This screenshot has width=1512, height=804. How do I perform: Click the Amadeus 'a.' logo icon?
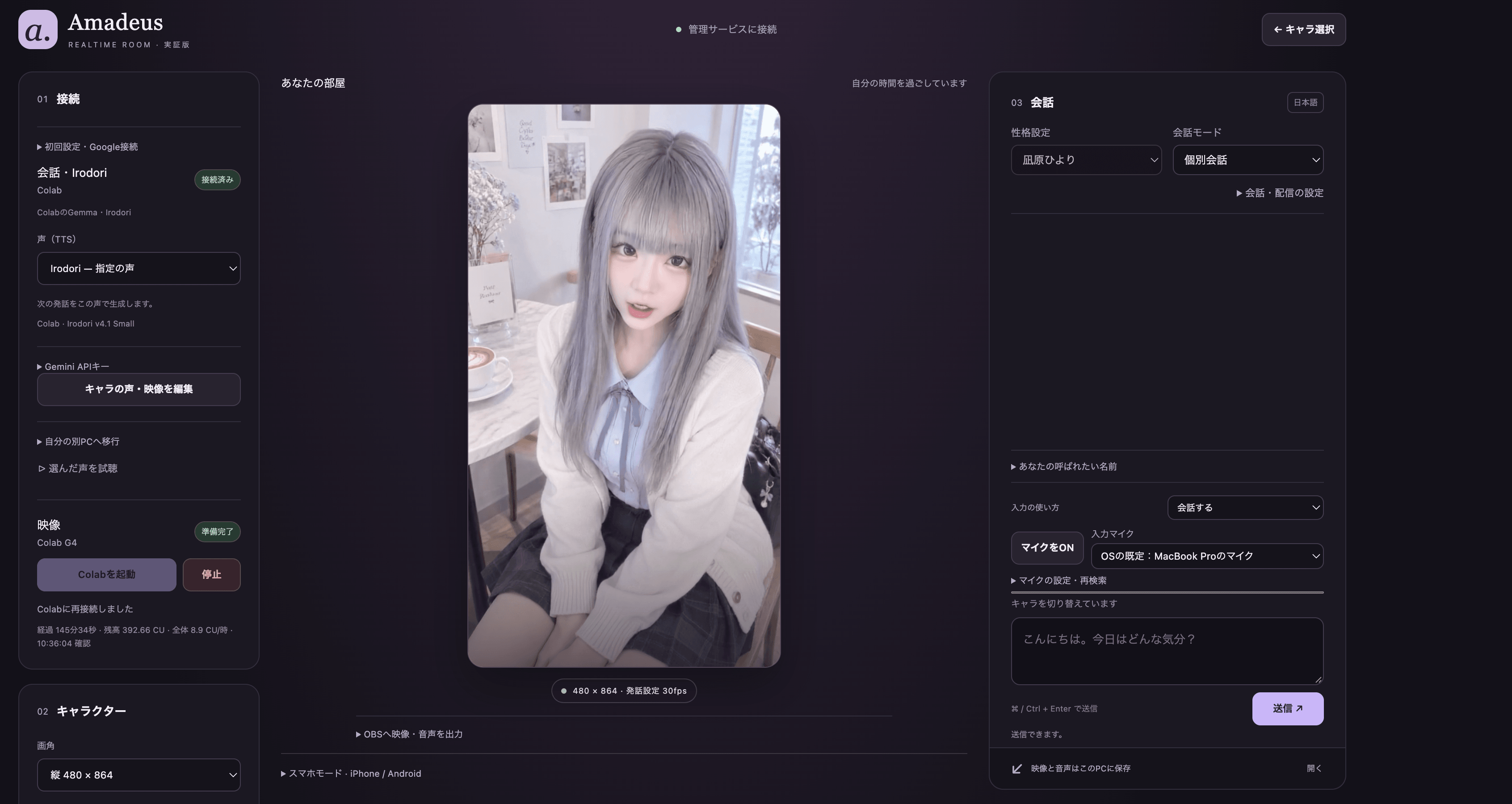(x=38, y=29)
